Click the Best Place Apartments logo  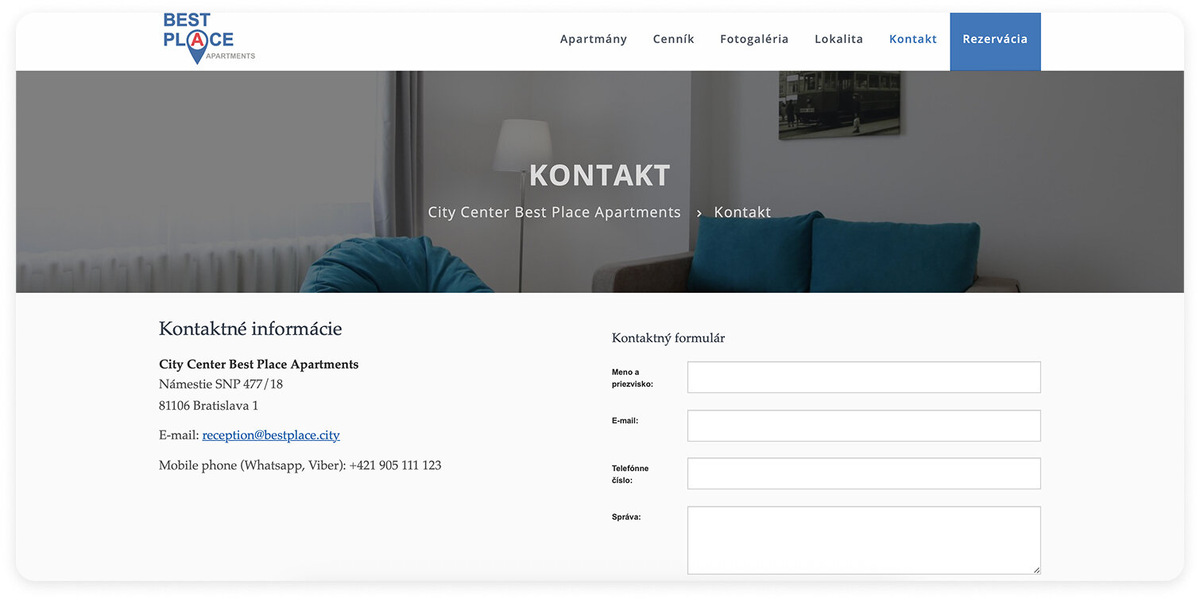pos(208,39)
